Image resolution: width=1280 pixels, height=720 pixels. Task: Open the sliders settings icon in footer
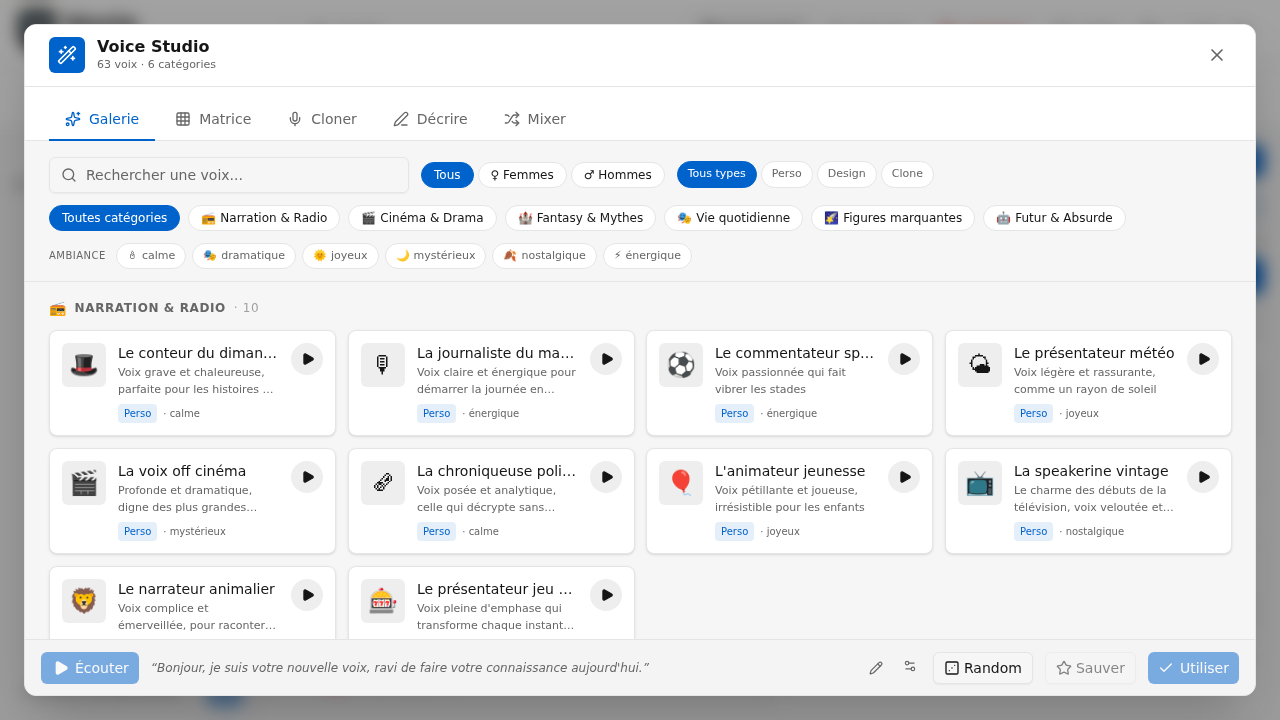pos(910,667)
